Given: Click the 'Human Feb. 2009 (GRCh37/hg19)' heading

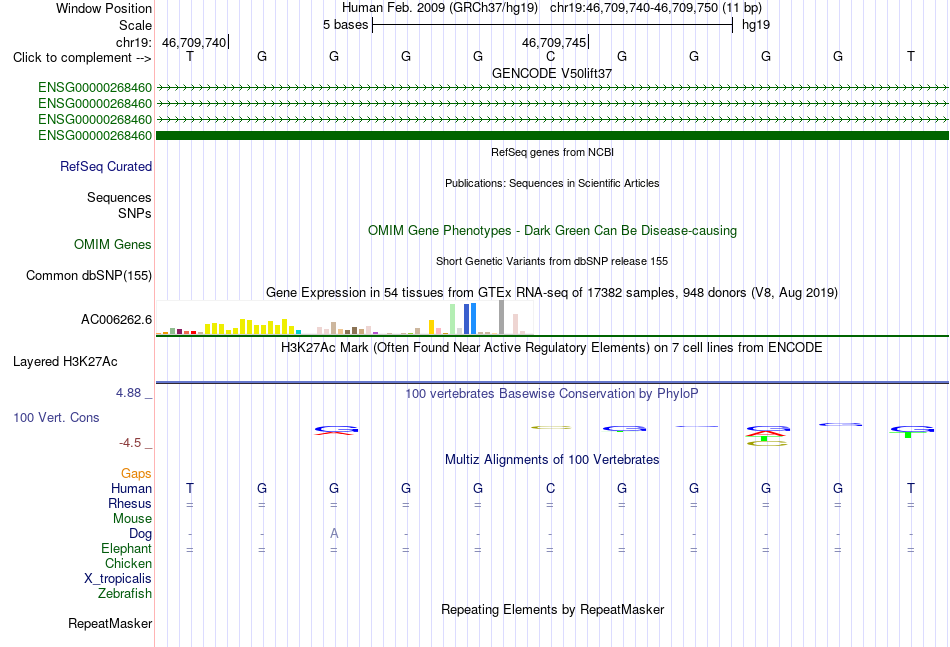Looking at the screenshot, I should [x=440, y=8].
